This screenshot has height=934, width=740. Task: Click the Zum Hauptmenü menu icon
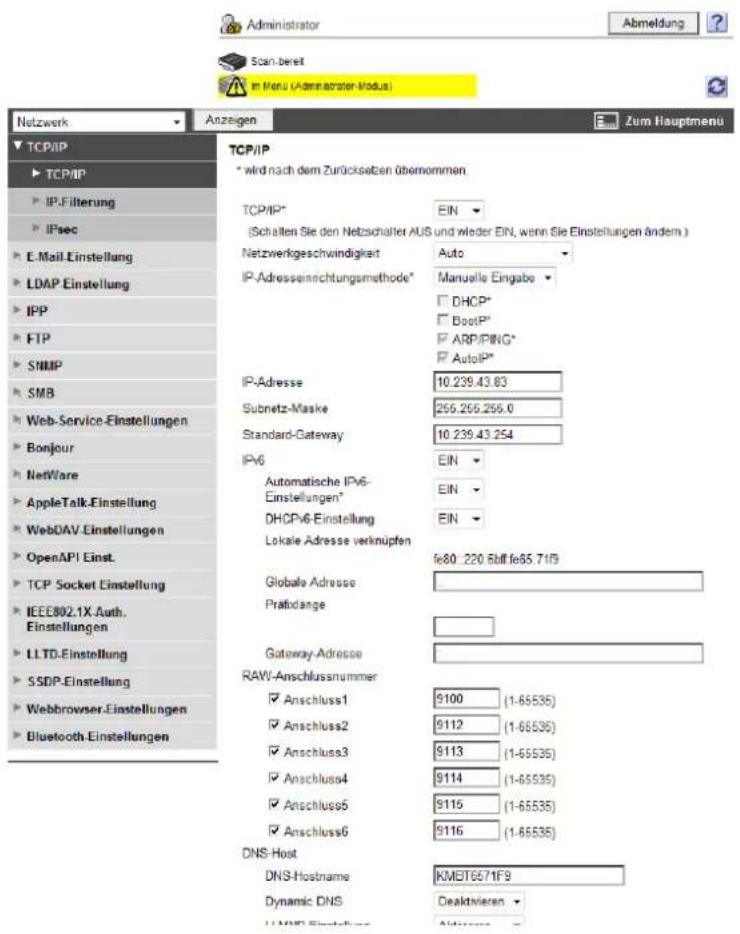[x=606, y=121]
